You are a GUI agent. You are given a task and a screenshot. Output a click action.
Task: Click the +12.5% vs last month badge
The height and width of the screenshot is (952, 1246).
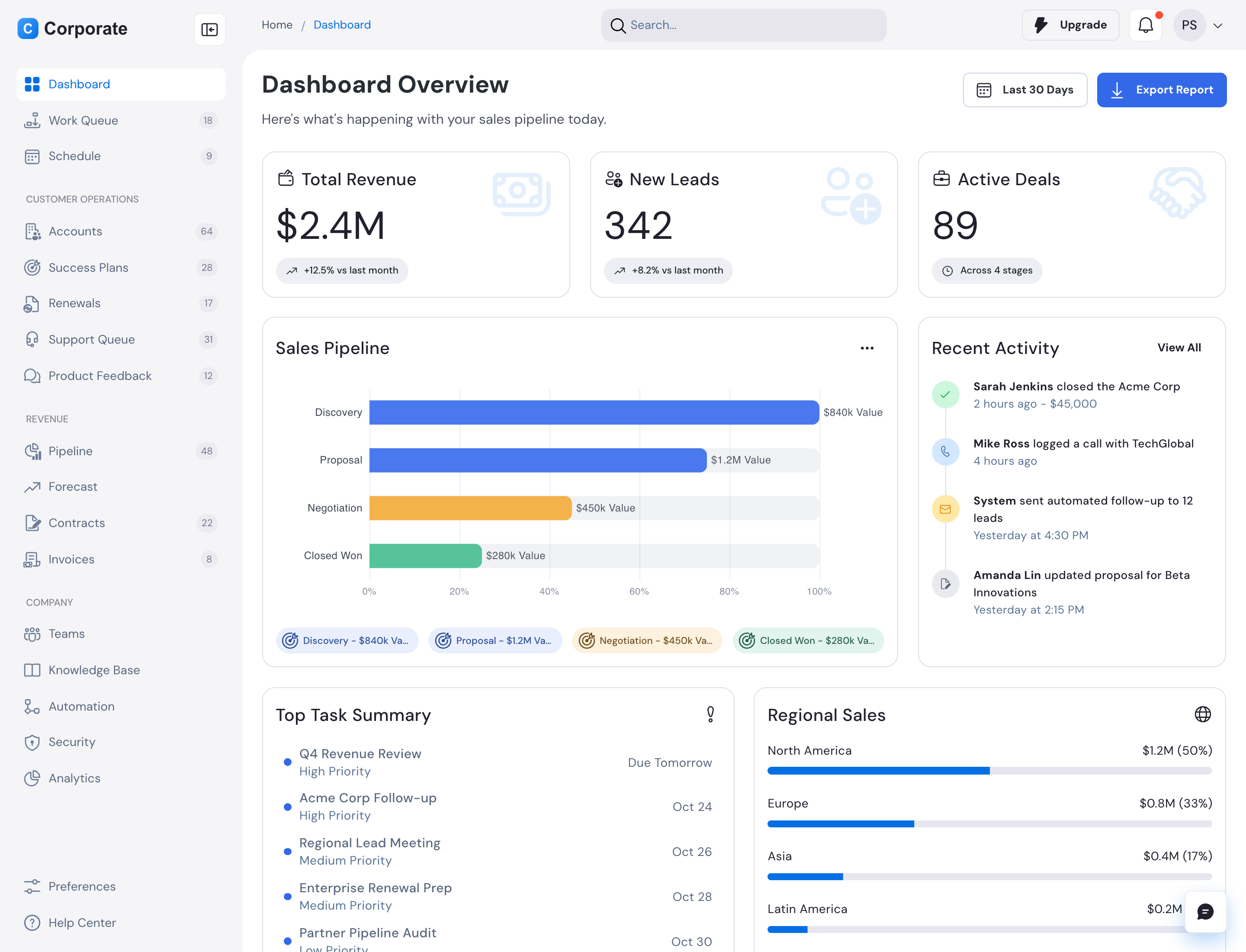point(342,271)
